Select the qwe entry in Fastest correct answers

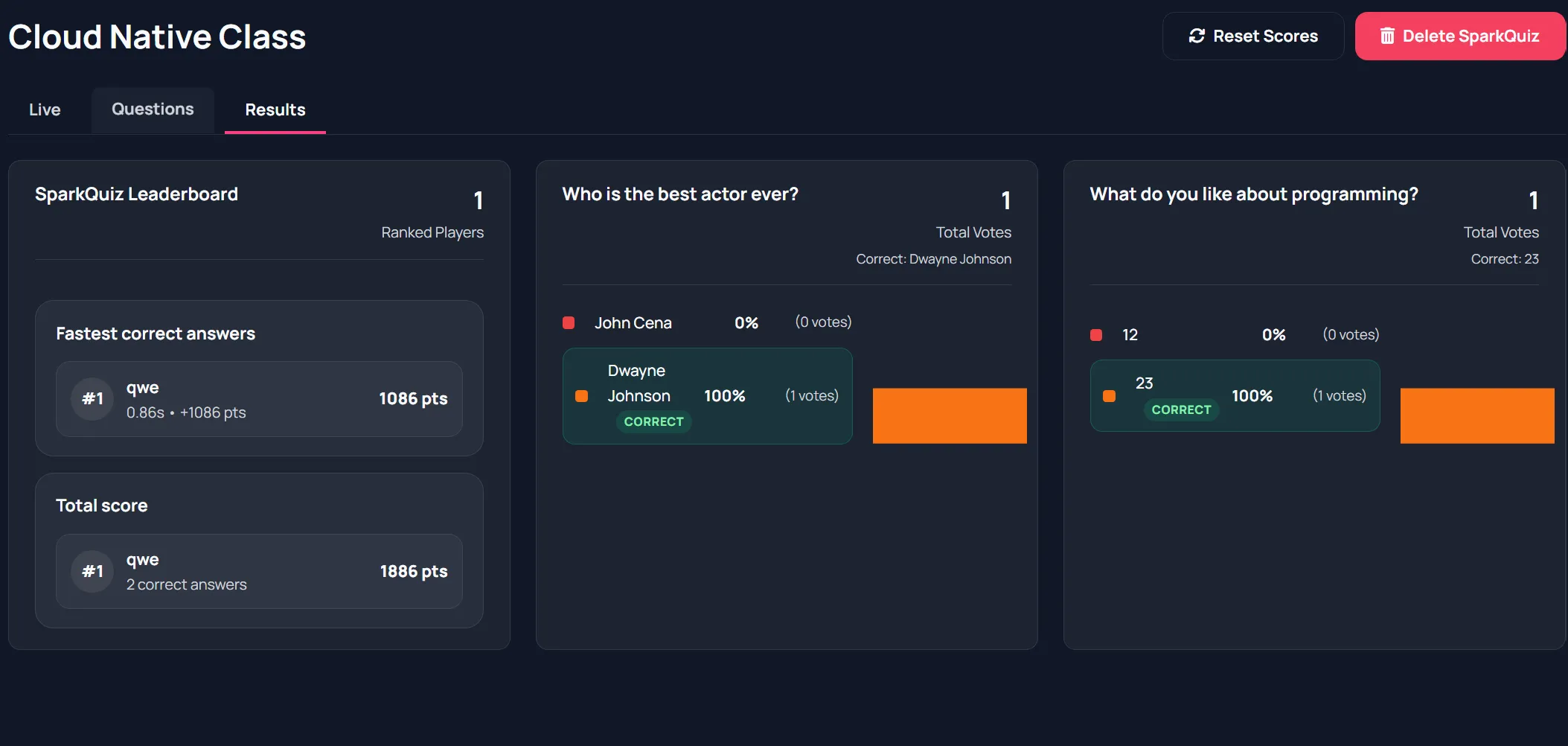(x=258, y=399)
